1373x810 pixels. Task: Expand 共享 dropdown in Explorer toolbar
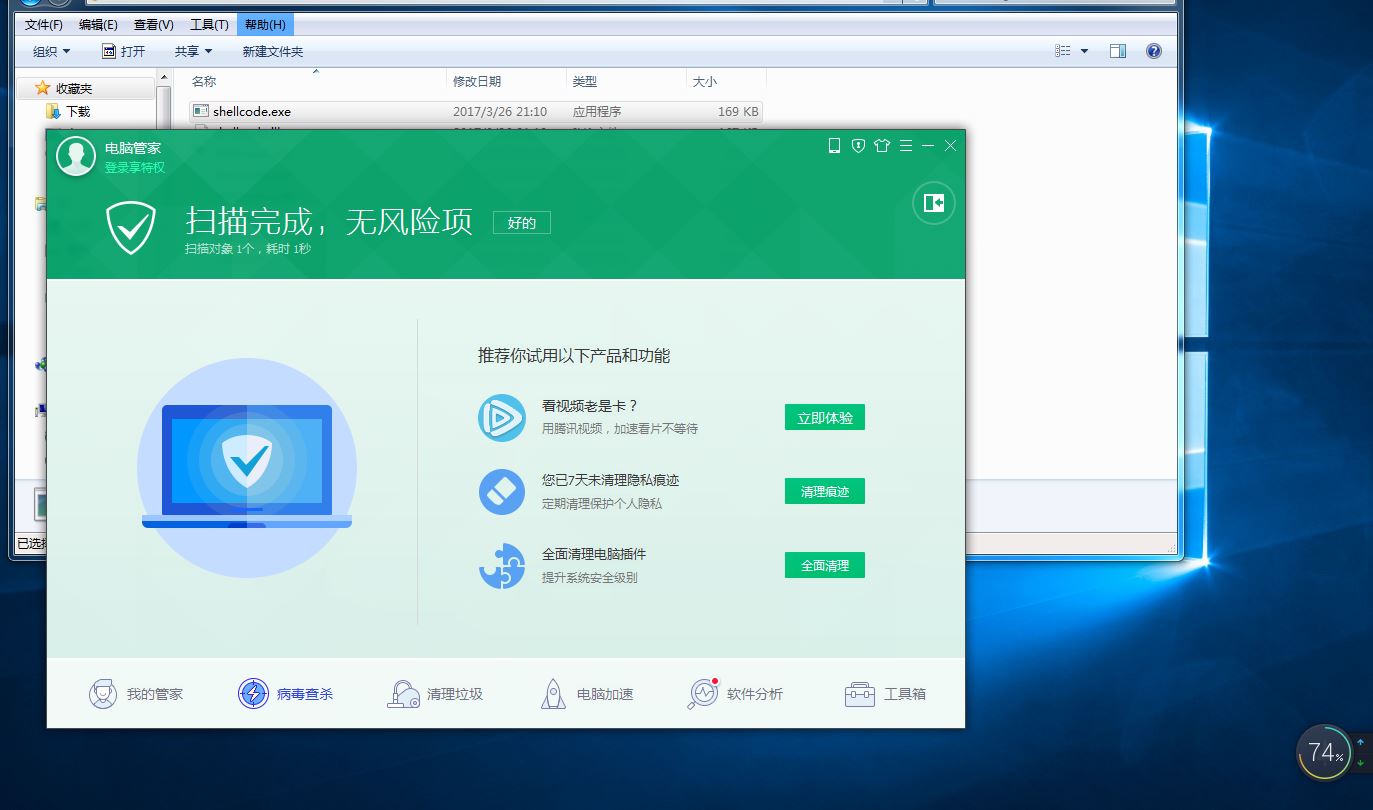193,51
